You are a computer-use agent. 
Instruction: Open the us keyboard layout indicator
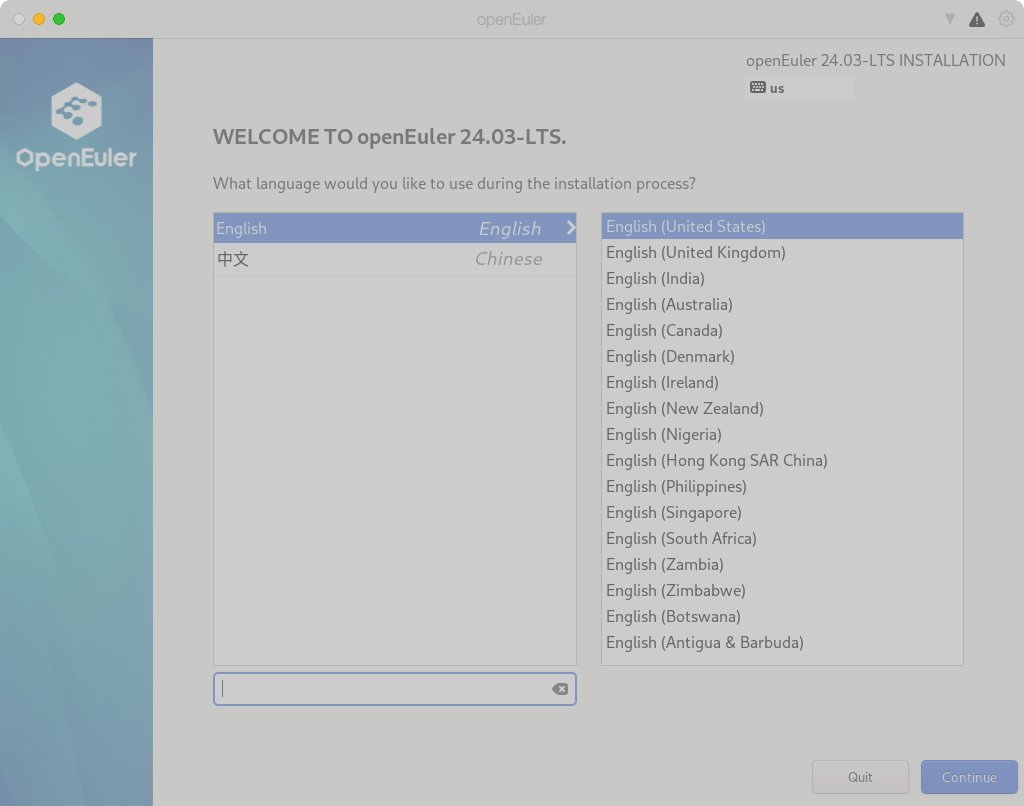pyautogui.click(x=768, y=88)
